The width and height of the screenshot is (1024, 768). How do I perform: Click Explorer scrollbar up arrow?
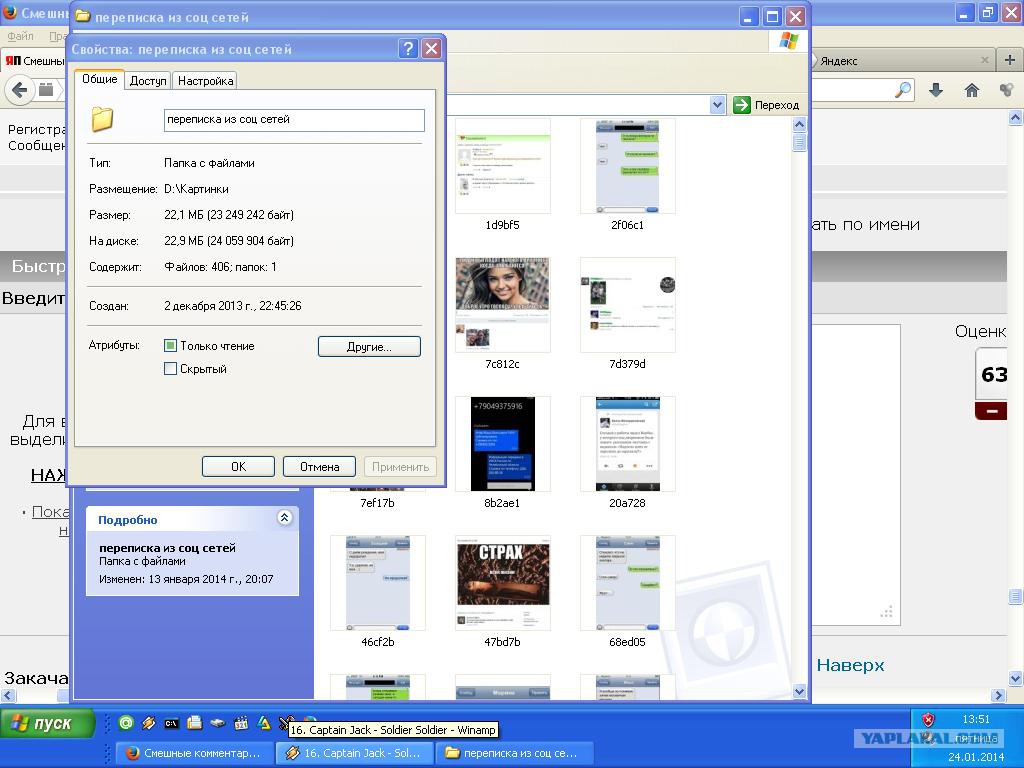(x=799, y=124)
